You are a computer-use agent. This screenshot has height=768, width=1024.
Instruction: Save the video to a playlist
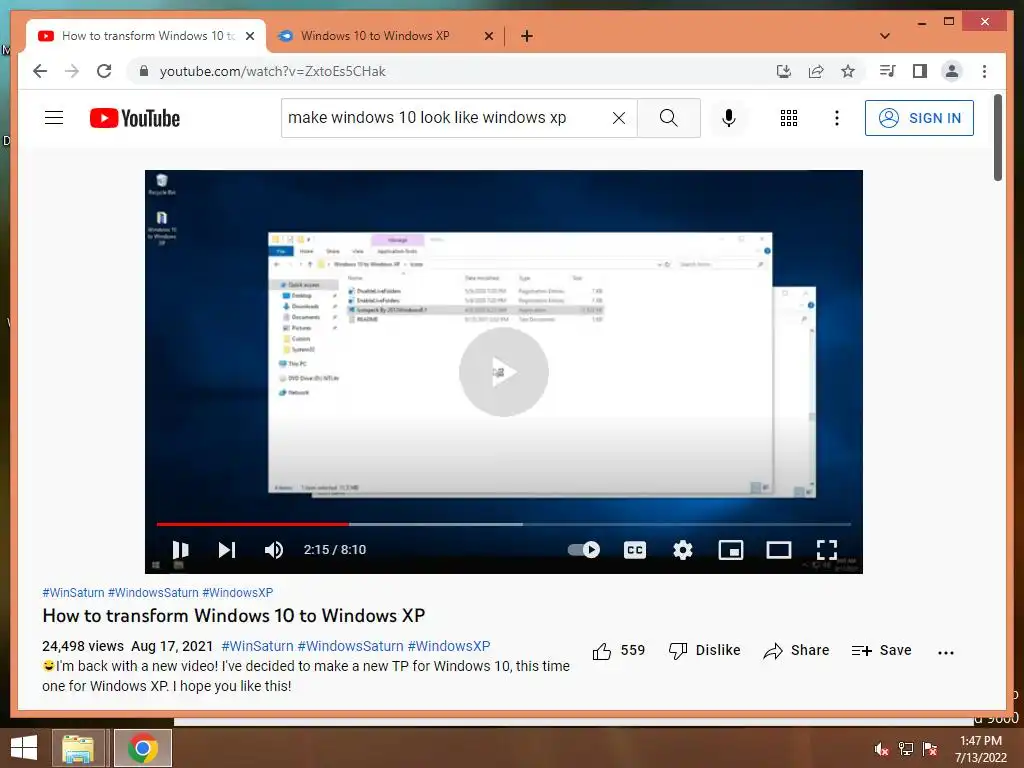tap(881, 650)
